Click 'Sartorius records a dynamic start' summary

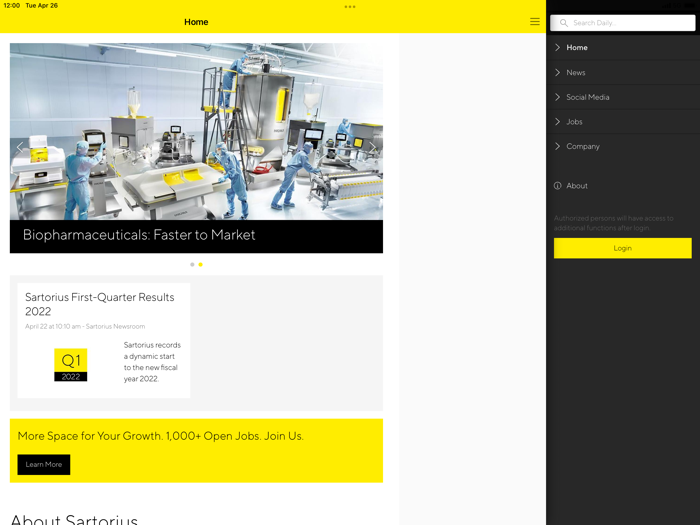pos(152,362)
